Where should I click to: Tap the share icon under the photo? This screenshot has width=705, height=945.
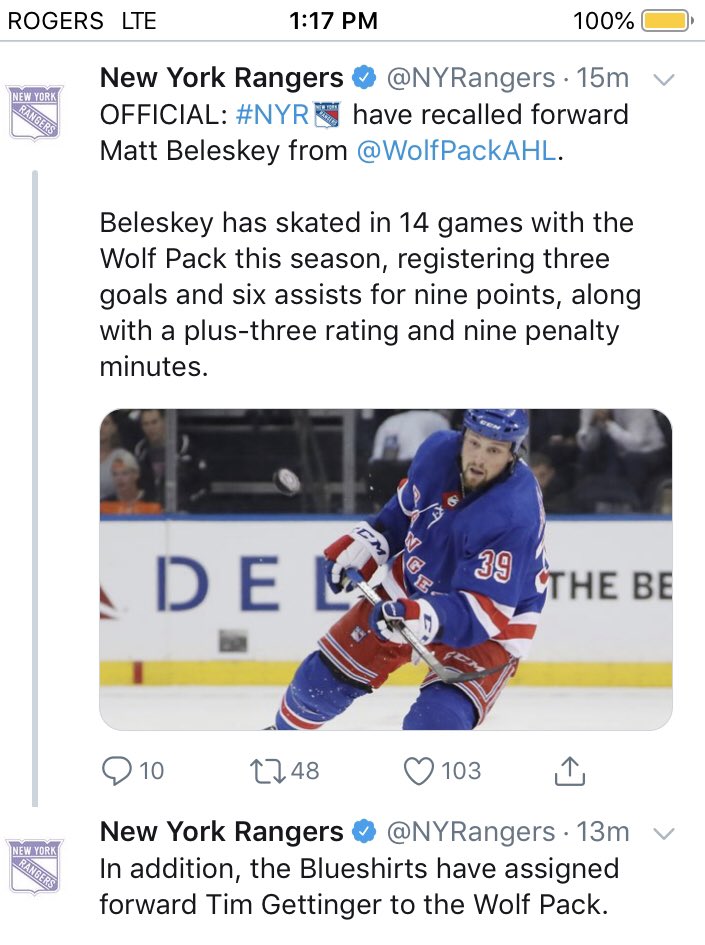pyautogui.click(x=568, y=770)
